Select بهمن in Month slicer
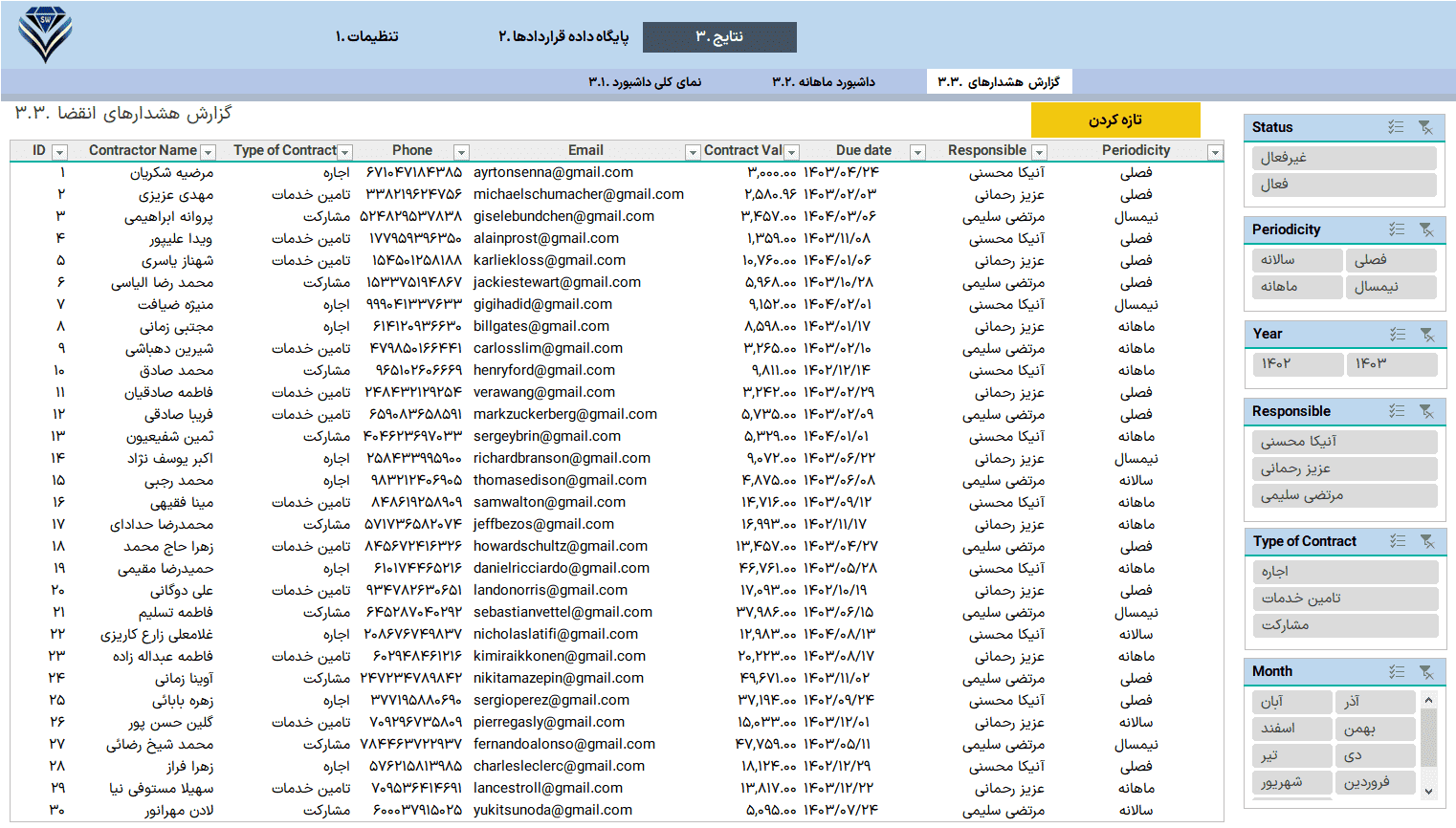The width and height of the screenshot is (1456, 828). (x=1375, y=729)
